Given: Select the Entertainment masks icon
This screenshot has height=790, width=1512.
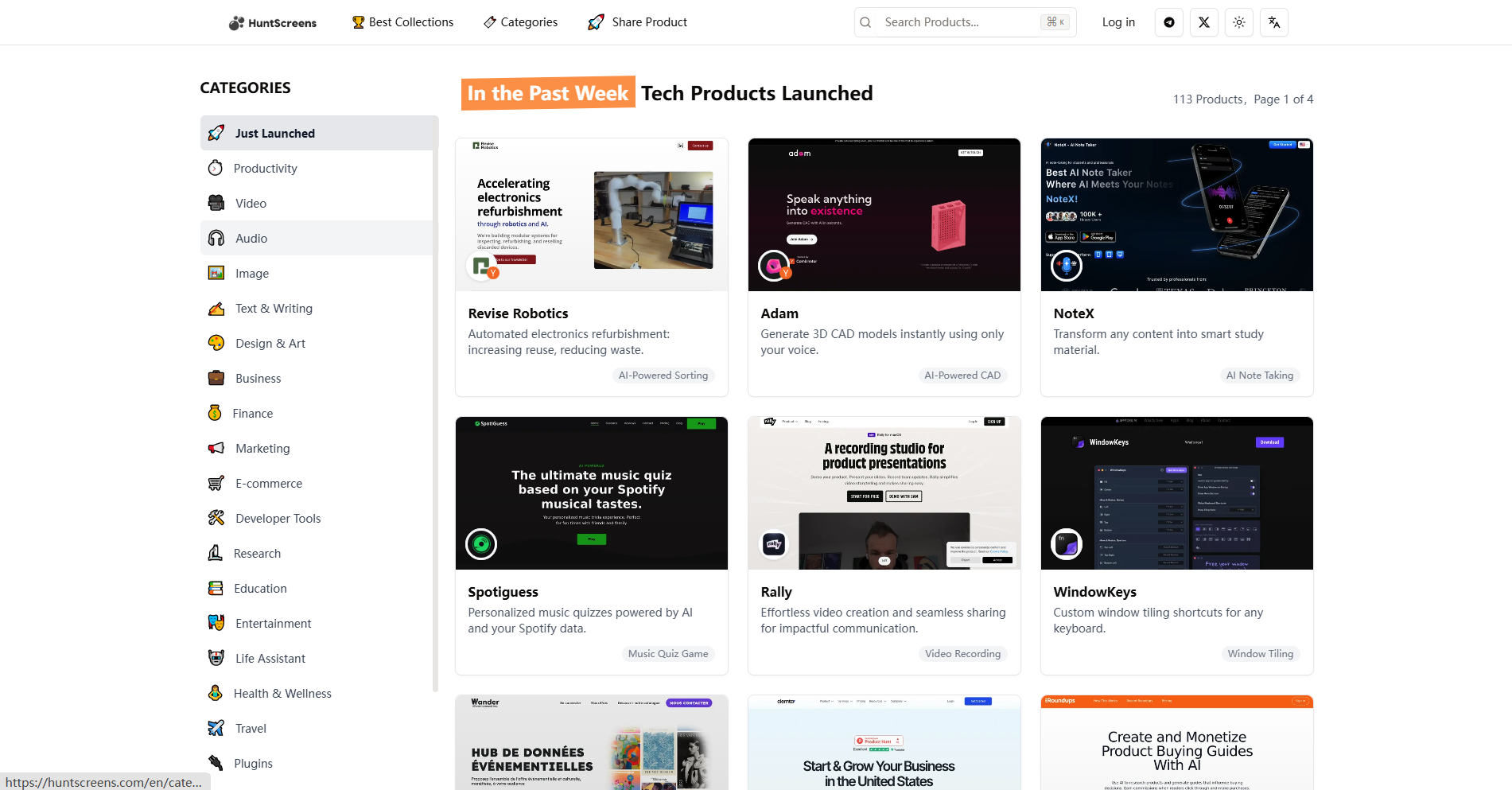Looking at the screenshot, I should (x=216, y=623).
